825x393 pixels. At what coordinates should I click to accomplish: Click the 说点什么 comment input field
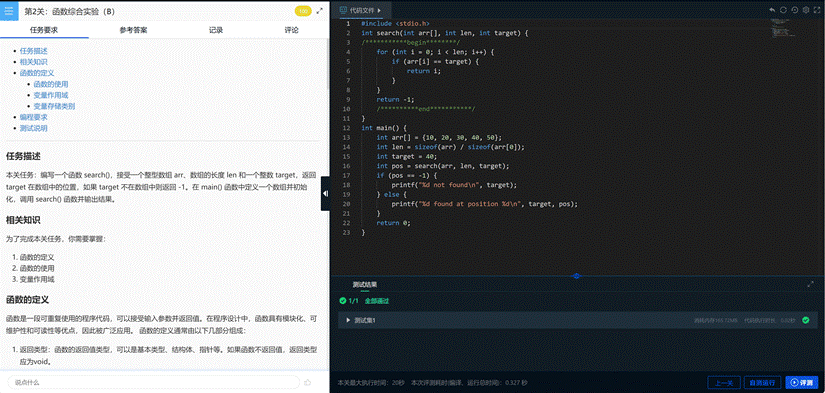tap(154, 382)
